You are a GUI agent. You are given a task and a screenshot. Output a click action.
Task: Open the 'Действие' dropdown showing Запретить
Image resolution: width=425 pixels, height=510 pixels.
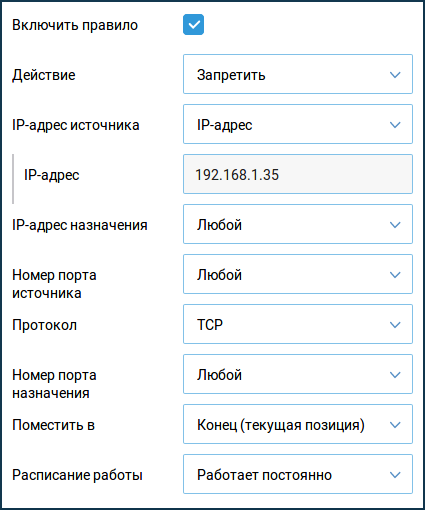[x=298, y=74]
